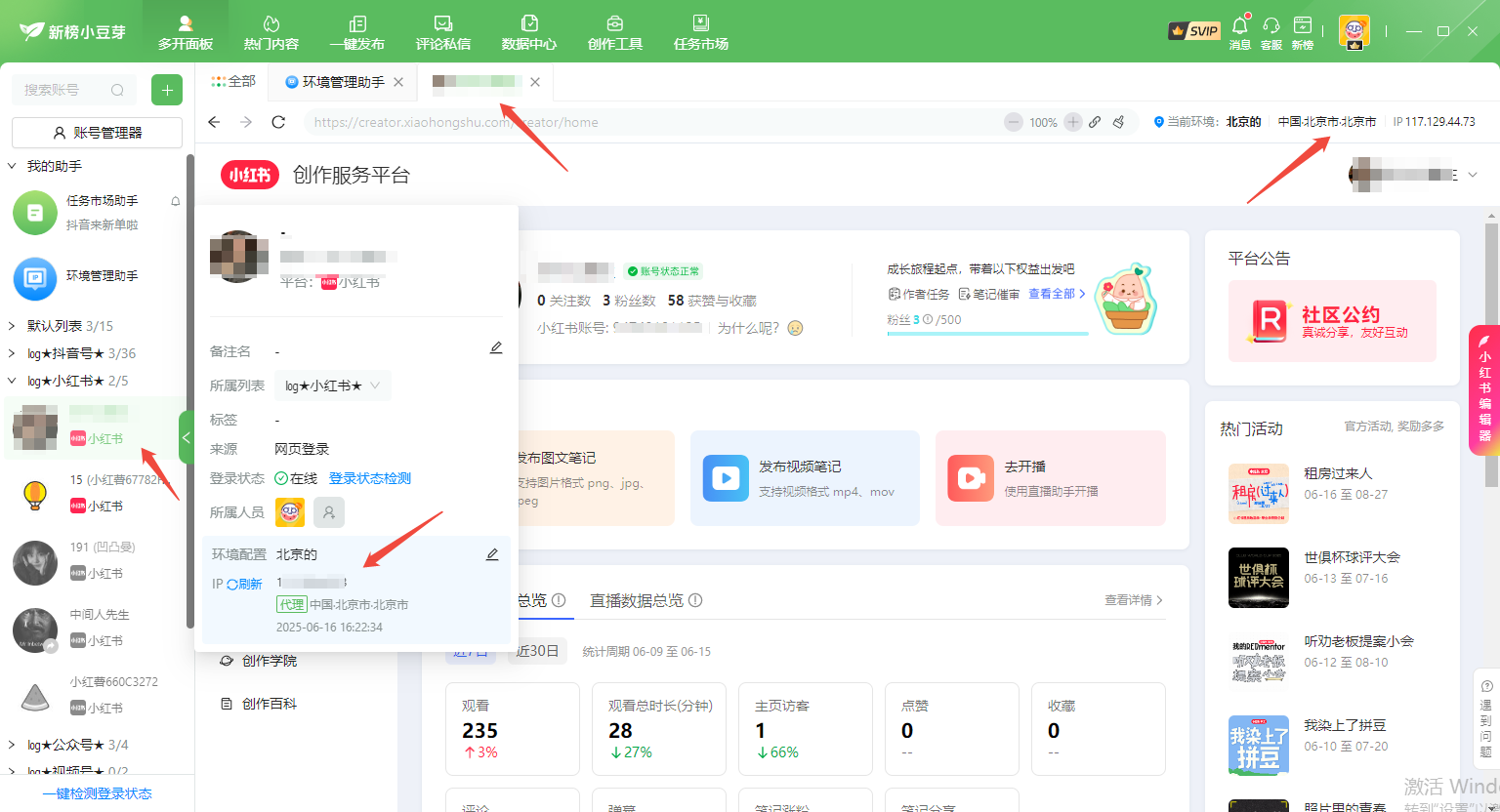Screen dimensions: 1500x812
Task: Click the SVIP badge
Action: [1193, 31]
